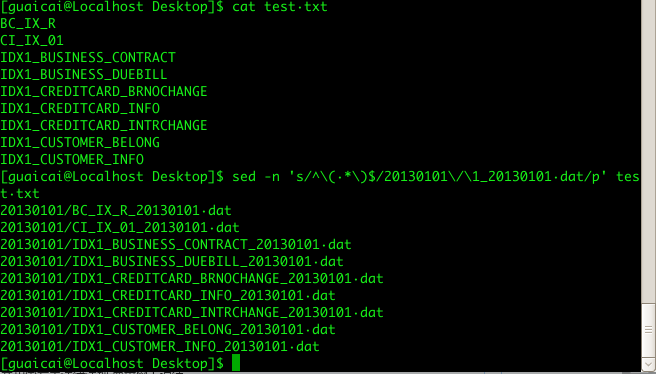Click the 20130101/CI_IX_01_20130101.dat output line
Viewport: 656px width, 374px height.
[120, 228]
